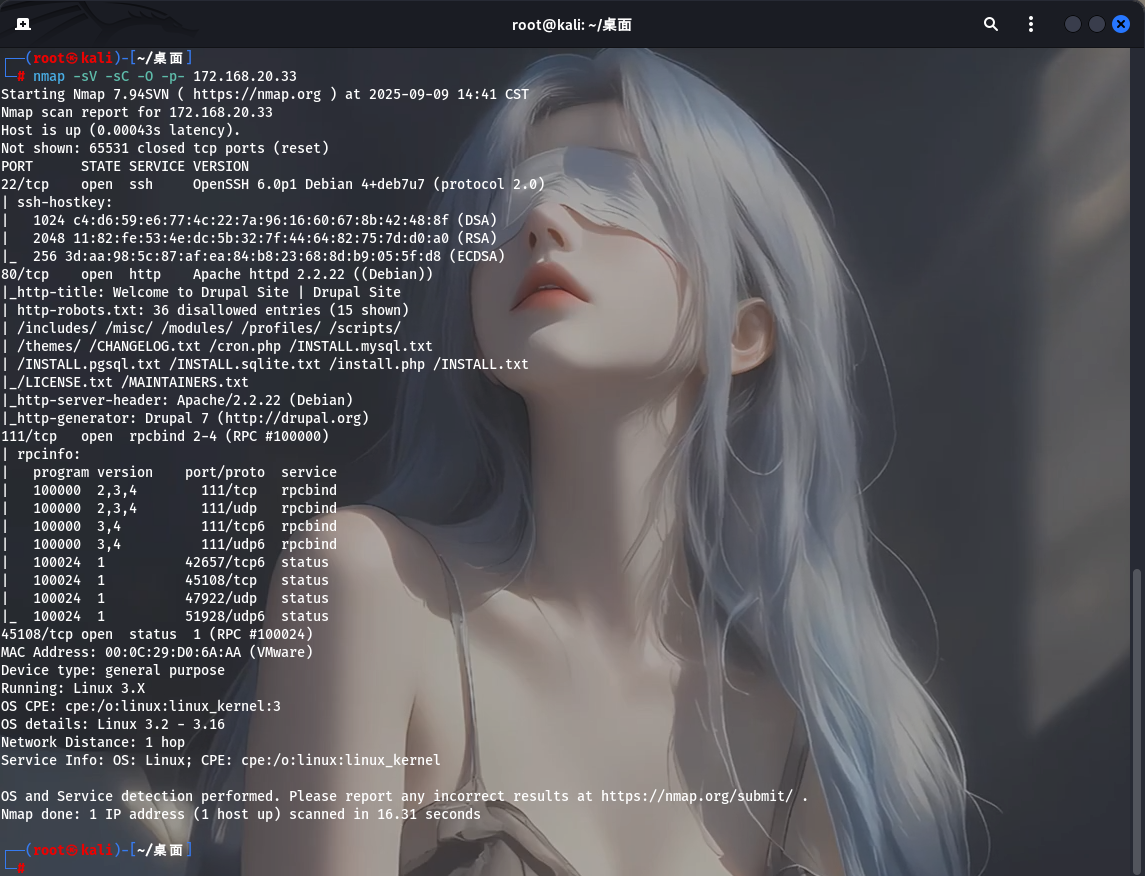The height and width of the screenshot is (876, 1145).
Task: Close the terminal window
Action: click(x=1121, y=24)
